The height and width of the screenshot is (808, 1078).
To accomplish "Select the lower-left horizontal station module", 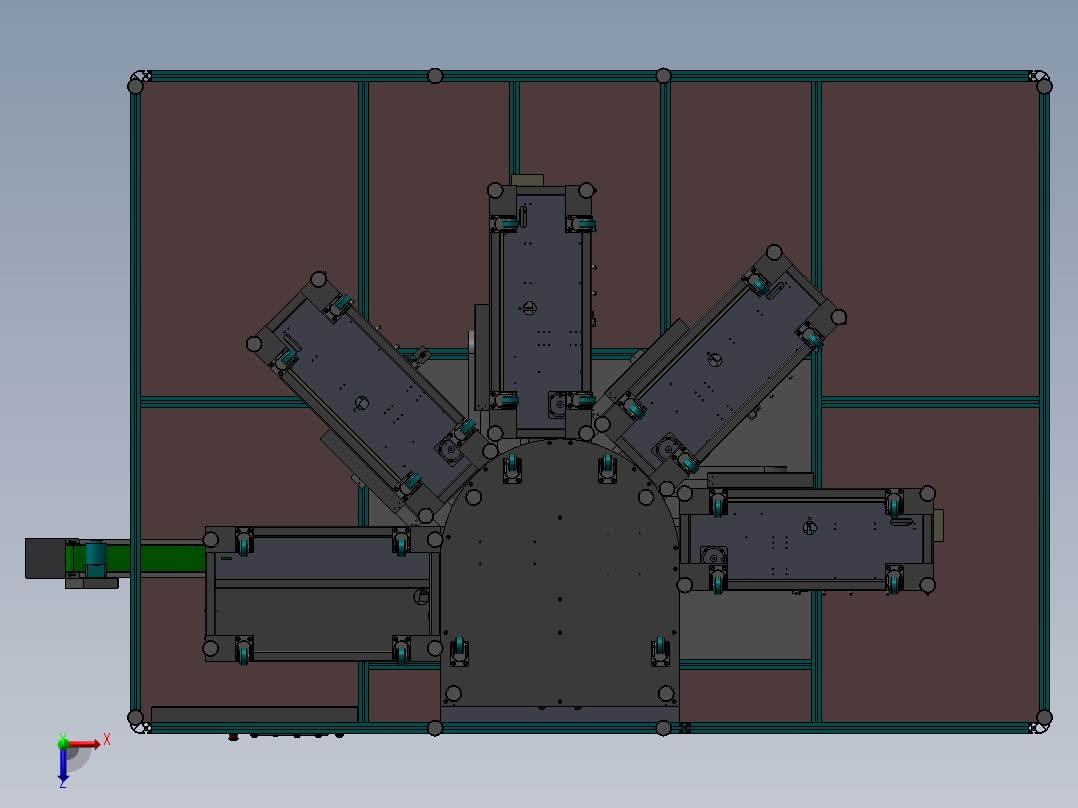I will pos(322,595).
